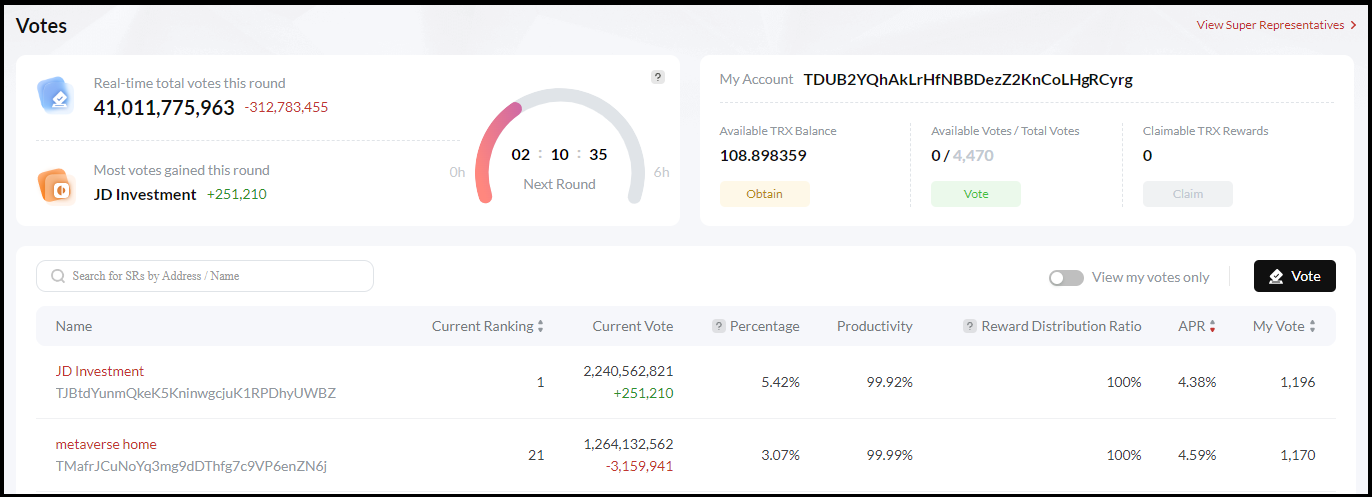The image size is (1372, 497).
Task: Click the search magnifier icon
Action: 58,276
